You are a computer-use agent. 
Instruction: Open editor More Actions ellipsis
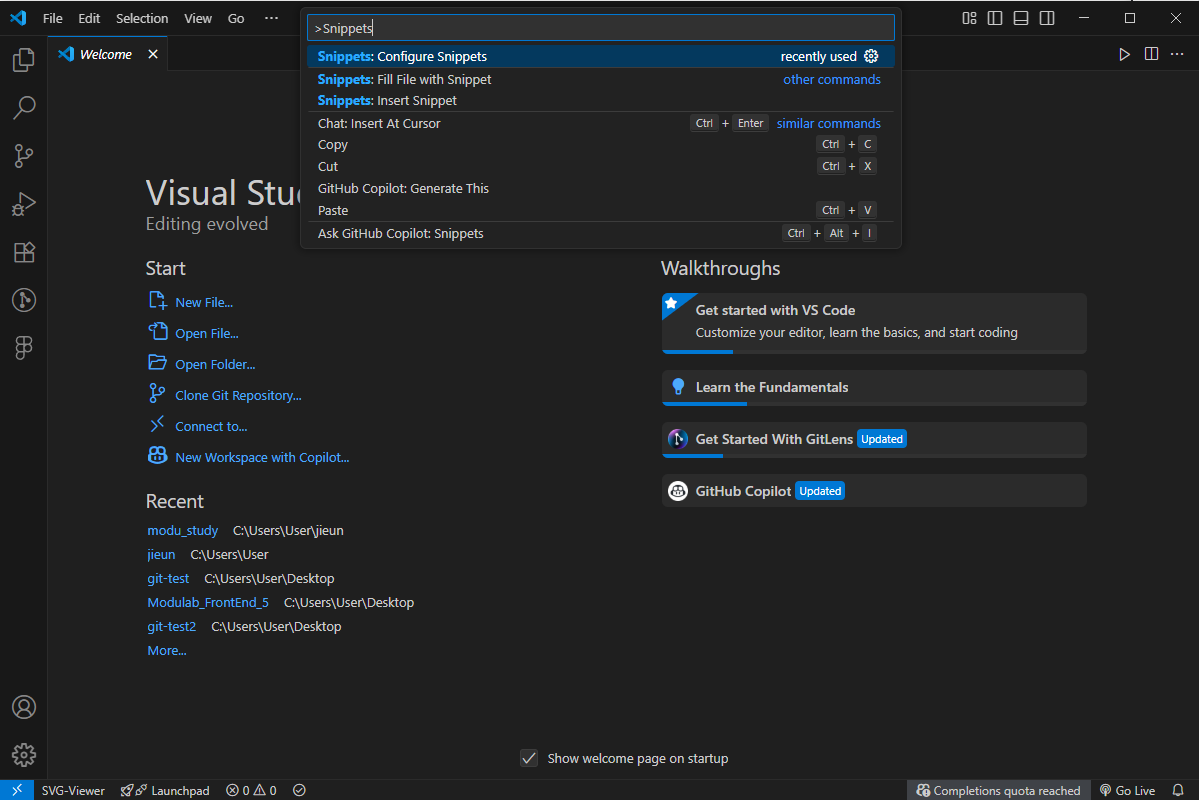(1177, 54)
